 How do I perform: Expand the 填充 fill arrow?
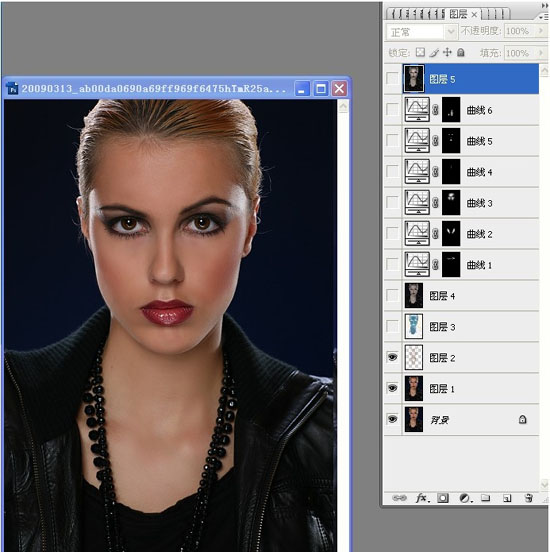click(x=541, y=53)
